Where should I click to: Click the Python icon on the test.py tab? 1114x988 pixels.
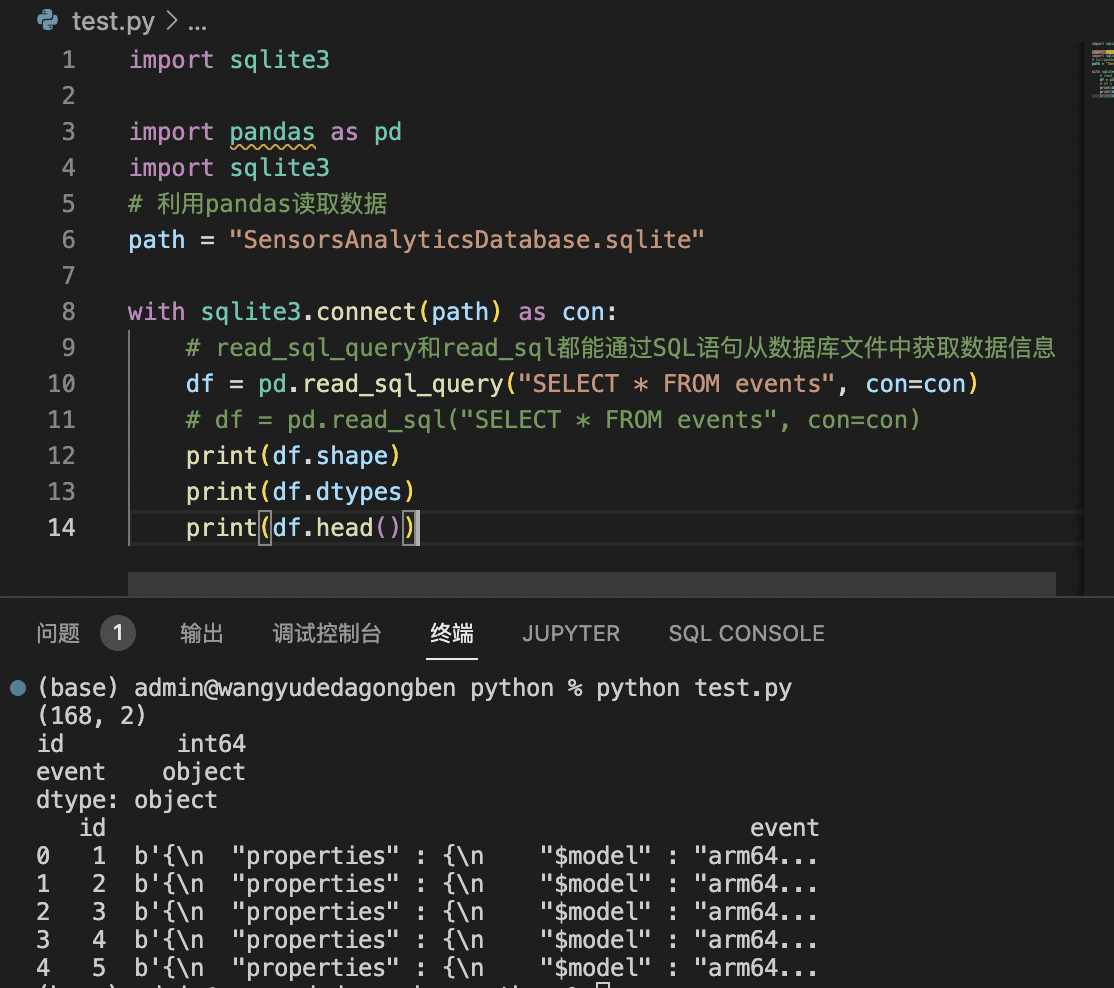[x=47, y=19]
